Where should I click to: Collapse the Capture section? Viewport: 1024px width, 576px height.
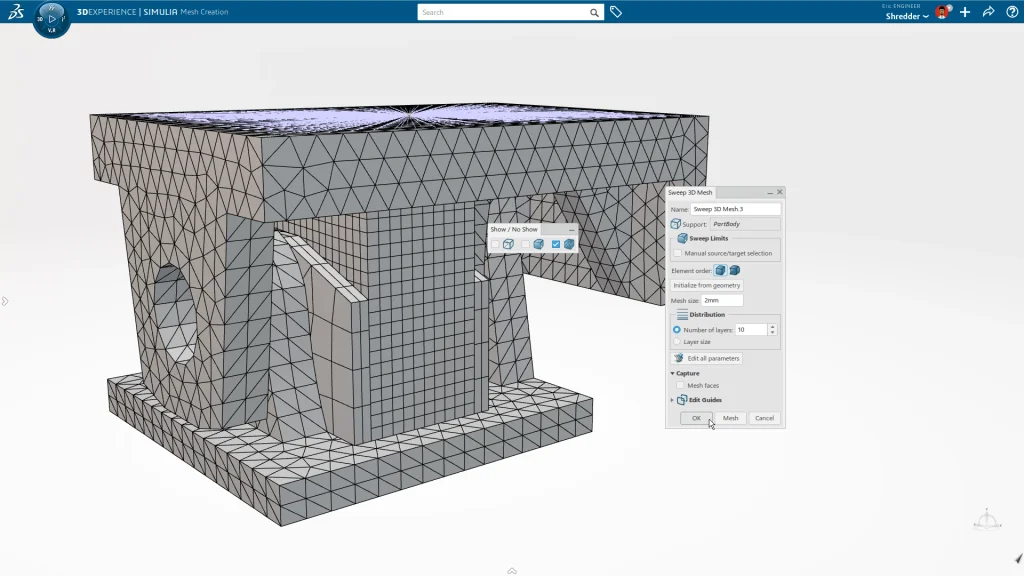[x=673, y=373]
